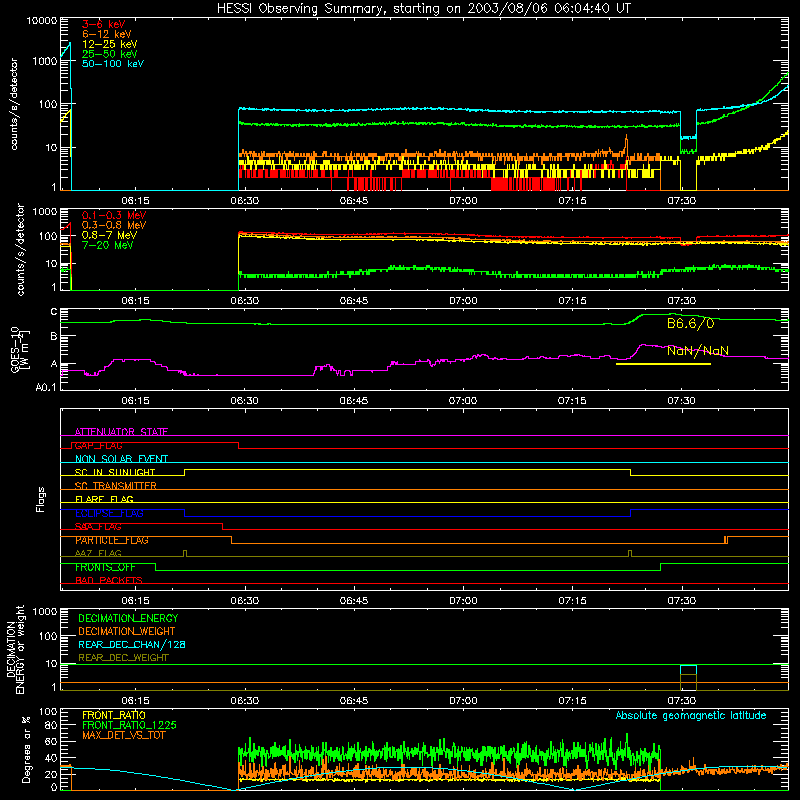This screenshot has width=800, height=800.
Task: Select the SAA_FLAG label
Action: (x=98, y=527)
